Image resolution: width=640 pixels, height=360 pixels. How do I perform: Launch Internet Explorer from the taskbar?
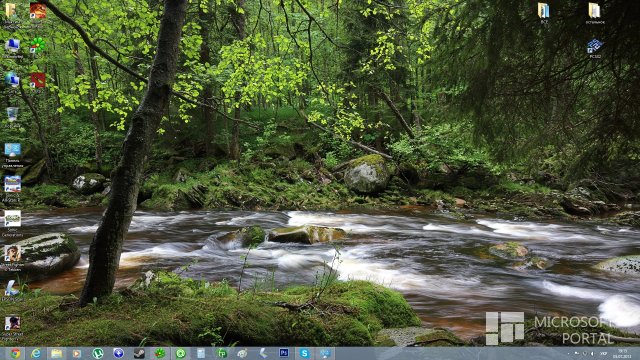click(36, 353)
